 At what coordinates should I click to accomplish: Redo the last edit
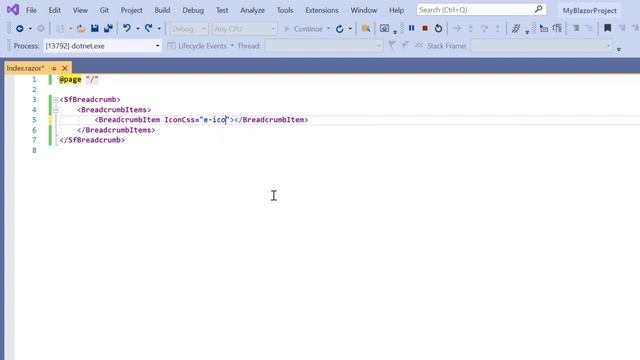click(x=149, y=29)
